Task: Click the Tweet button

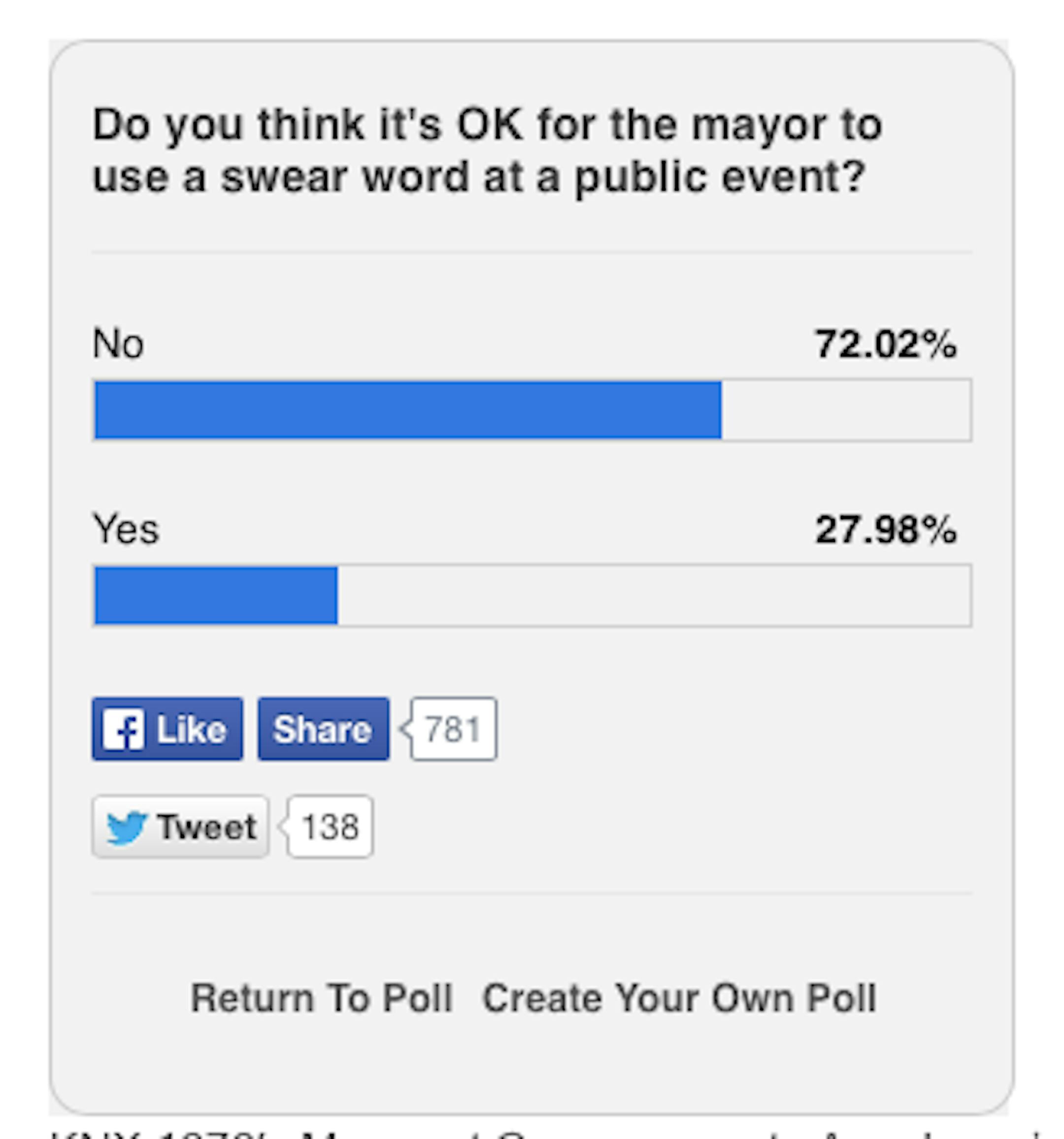Action: click(x=180, y=827)
